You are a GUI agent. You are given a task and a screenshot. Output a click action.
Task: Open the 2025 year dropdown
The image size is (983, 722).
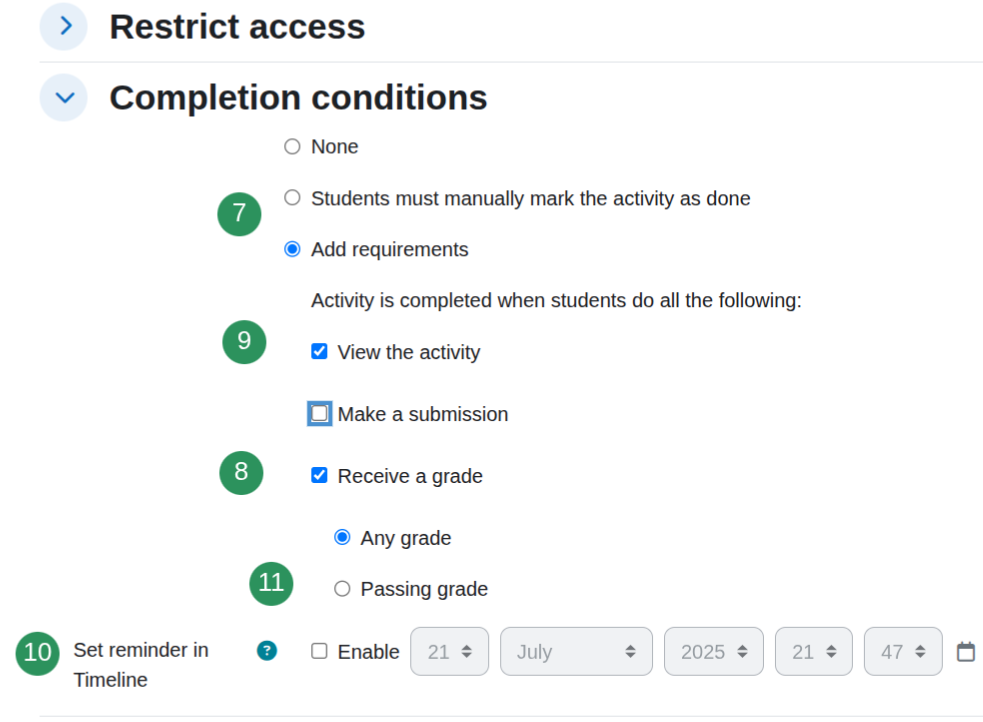click(x=714, y=652)
